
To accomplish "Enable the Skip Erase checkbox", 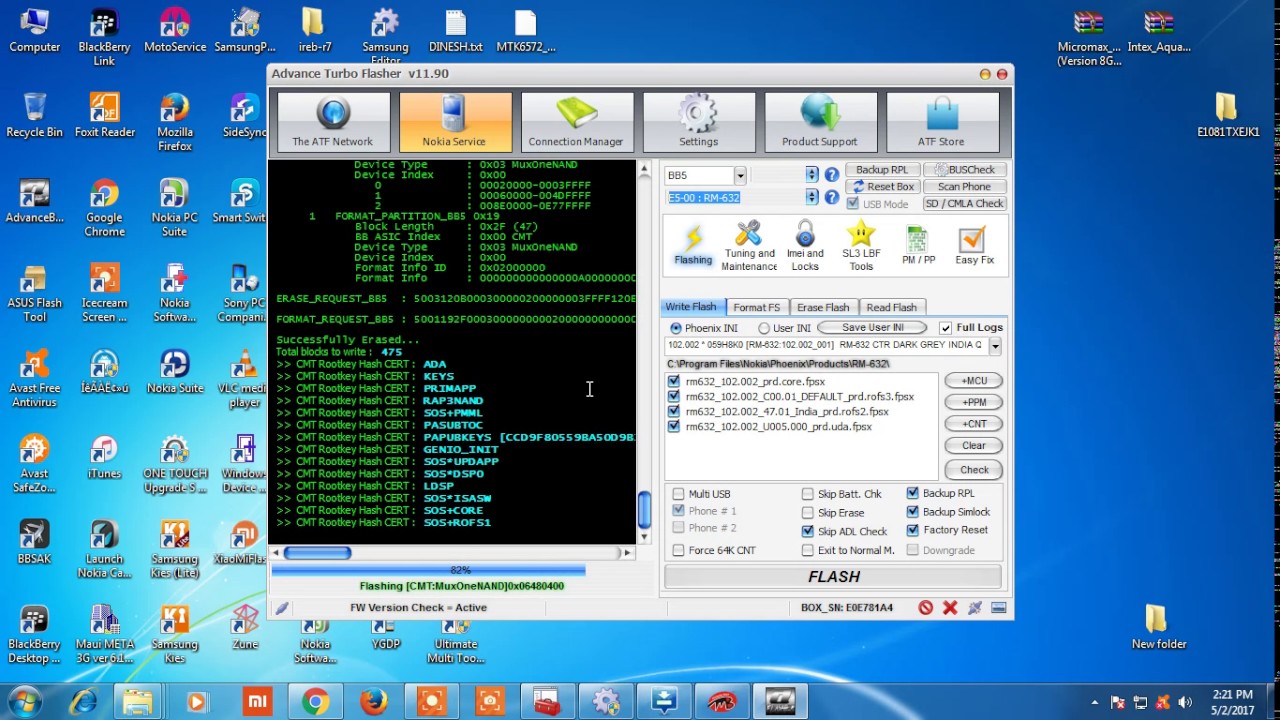I will tap(808, 513).
